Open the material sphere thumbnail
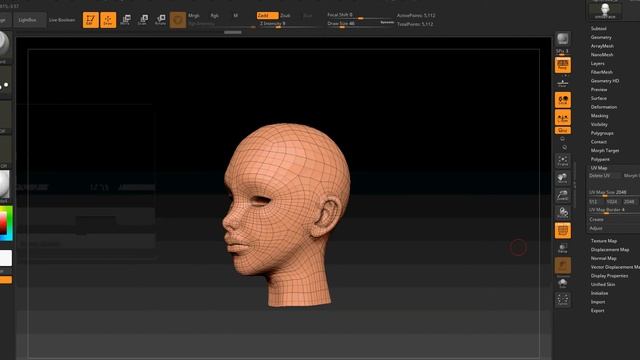Screen dimensions: 640x360 pyautogui.click(x=4, y=184)
